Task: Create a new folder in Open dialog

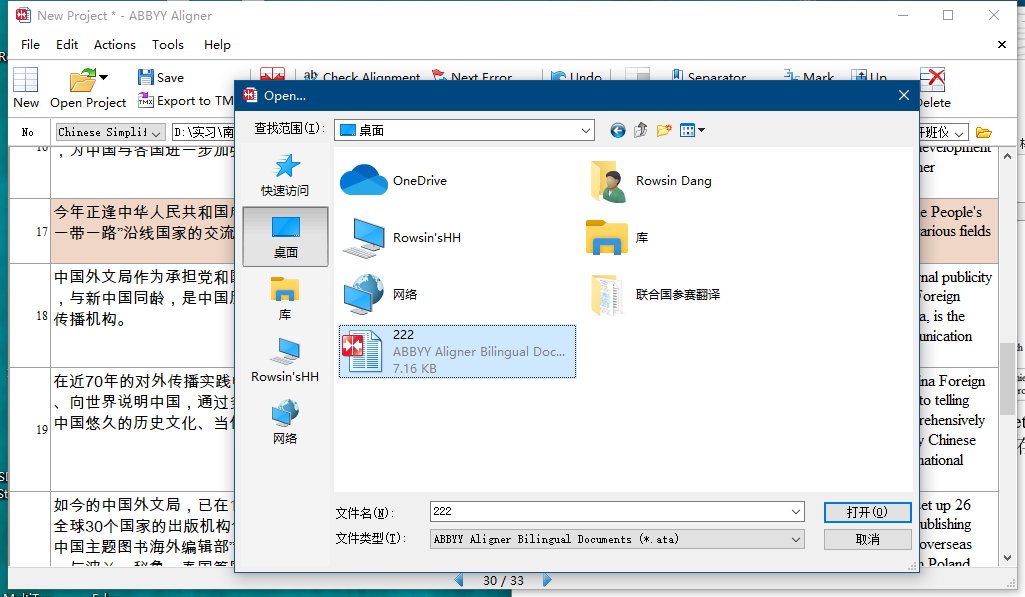Action: click(x=664, y=130)
